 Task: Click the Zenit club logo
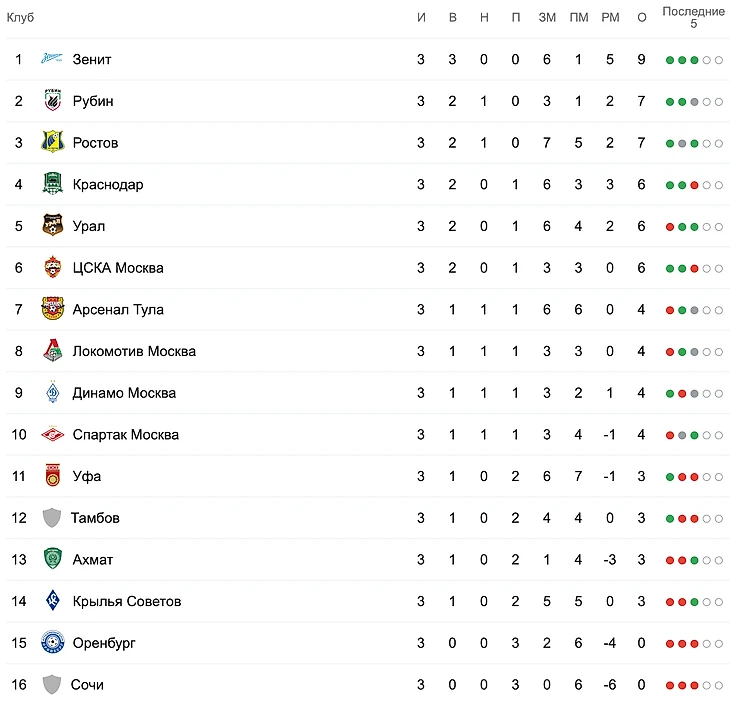click(x=52, y=59)
